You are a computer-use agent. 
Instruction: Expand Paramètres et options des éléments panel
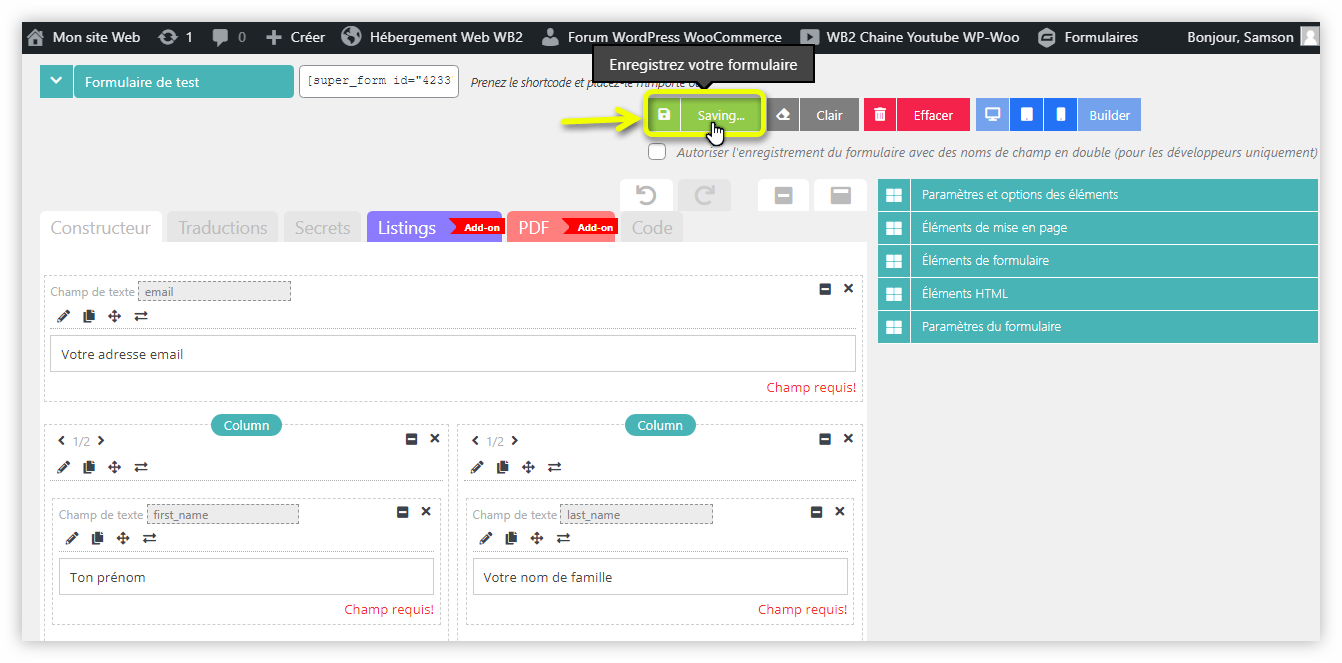1098,195
